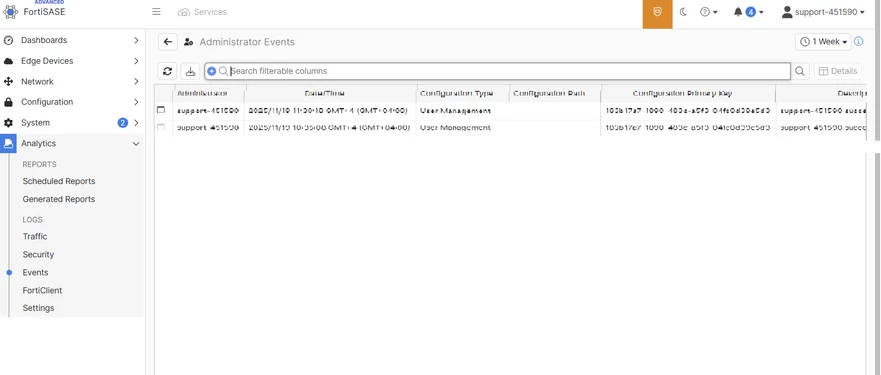
Task: Open the Services cloud icon
Action: pyautogui.click(x=183, y=12)
